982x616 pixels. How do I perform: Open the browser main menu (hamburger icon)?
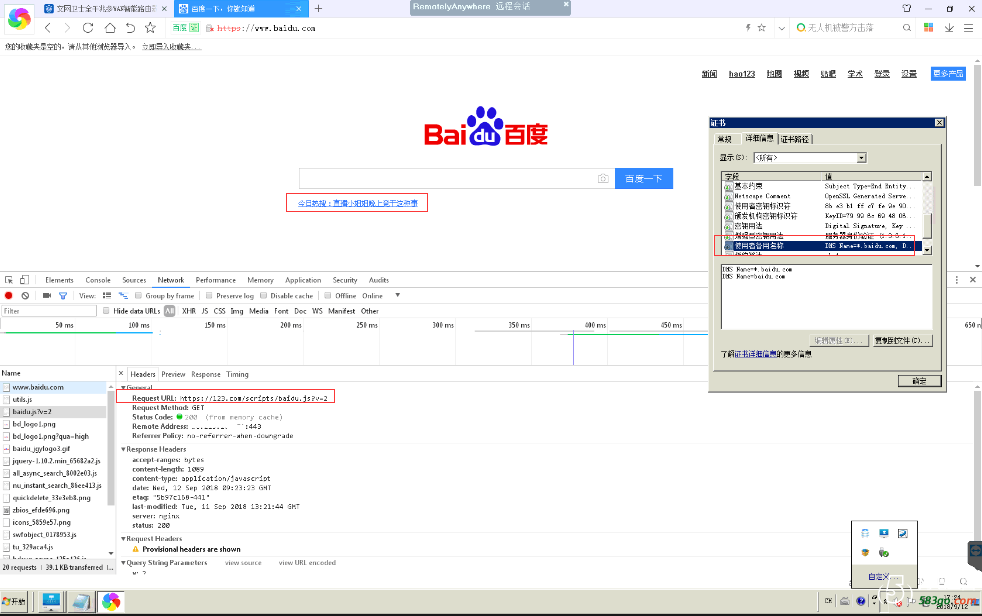968,28
